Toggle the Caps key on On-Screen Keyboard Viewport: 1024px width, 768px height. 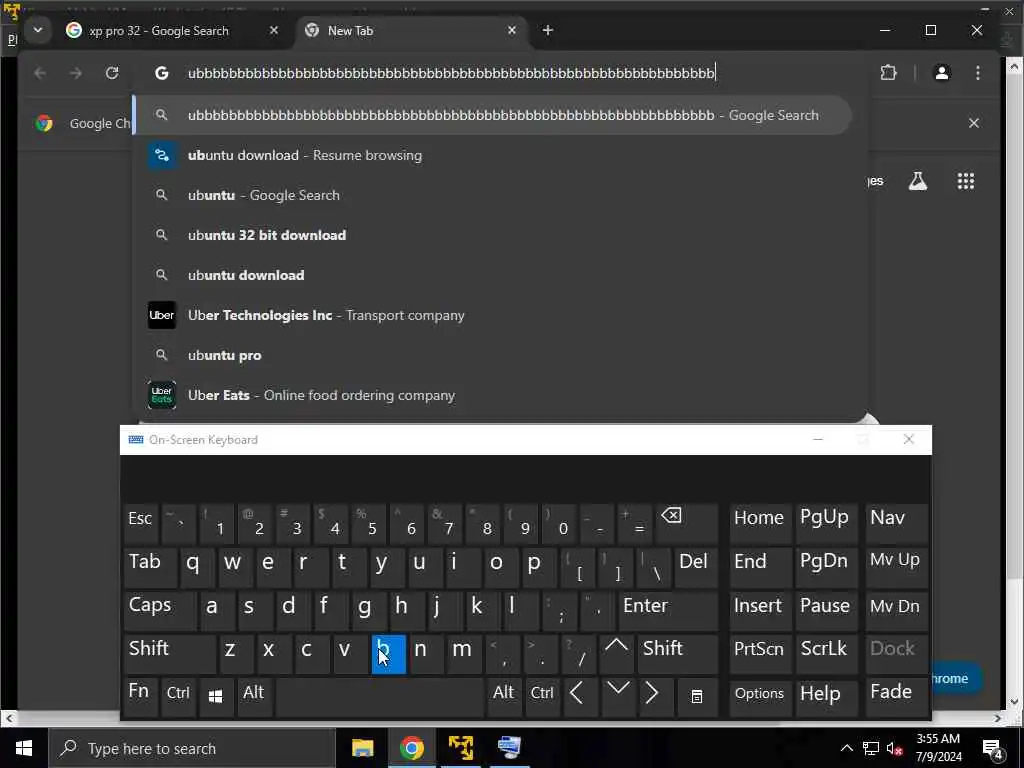point(159,610)
